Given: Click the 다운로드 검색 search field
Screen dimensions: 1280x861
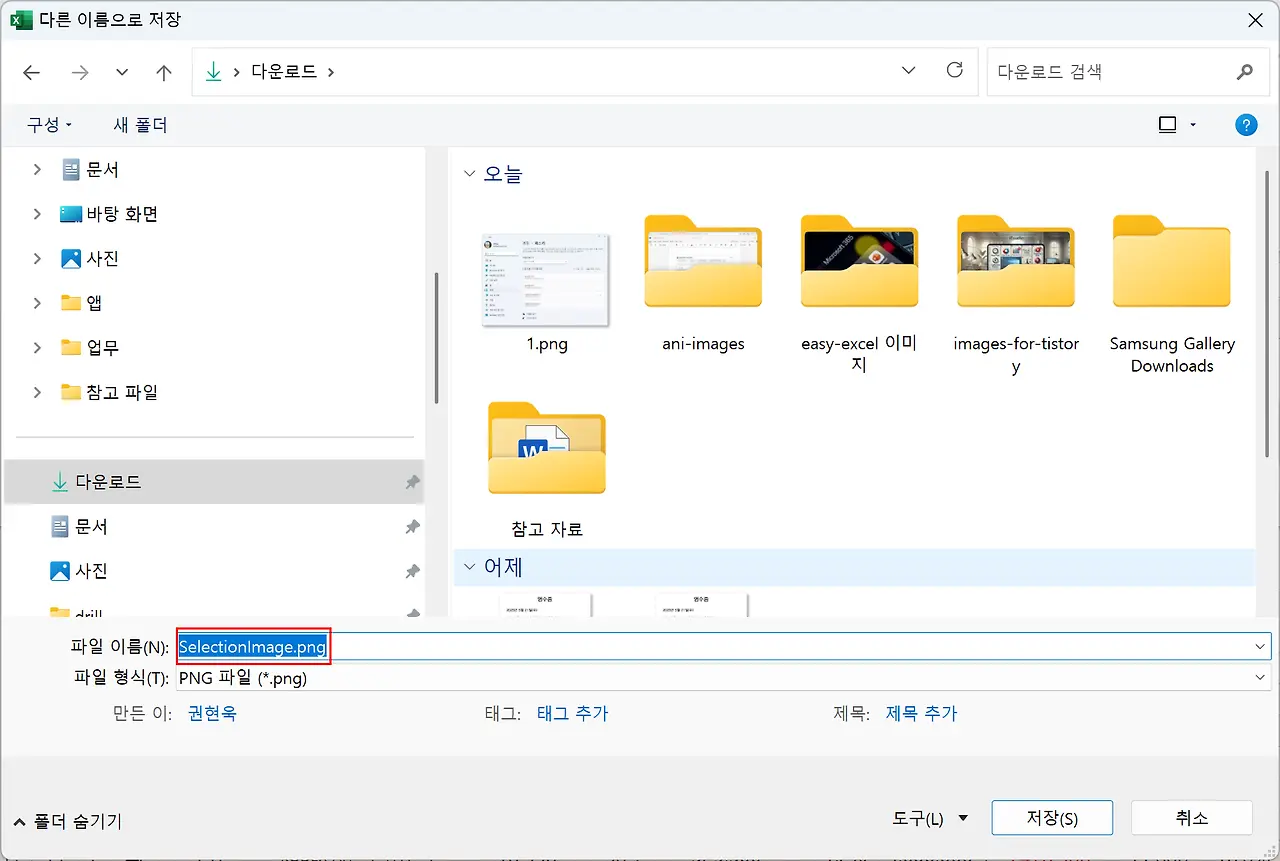Looking at the screenshot, I should click(x=1110, y=72).
